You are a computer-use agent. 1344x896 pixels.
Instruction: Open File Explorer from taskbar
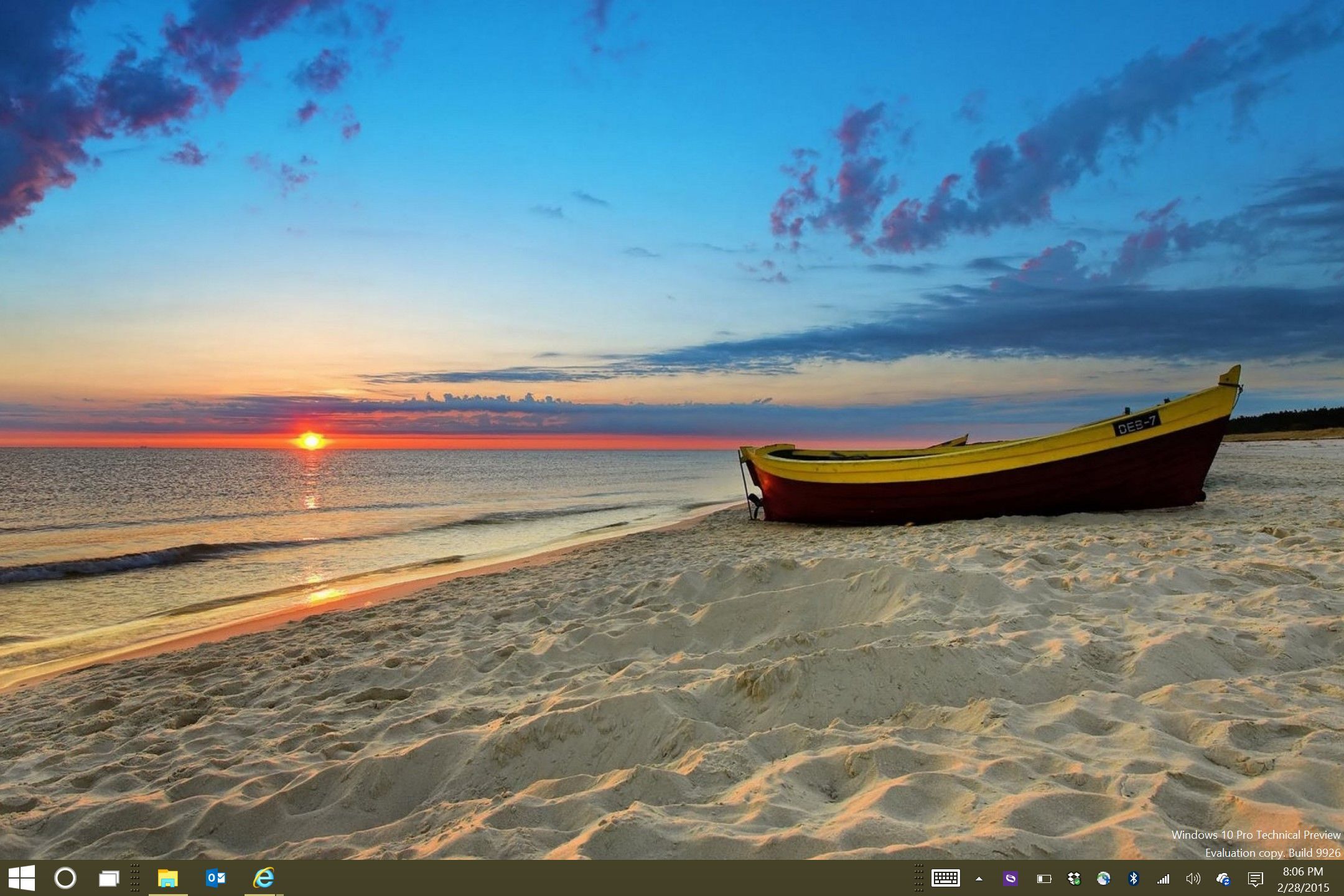[x=168, y=878]
